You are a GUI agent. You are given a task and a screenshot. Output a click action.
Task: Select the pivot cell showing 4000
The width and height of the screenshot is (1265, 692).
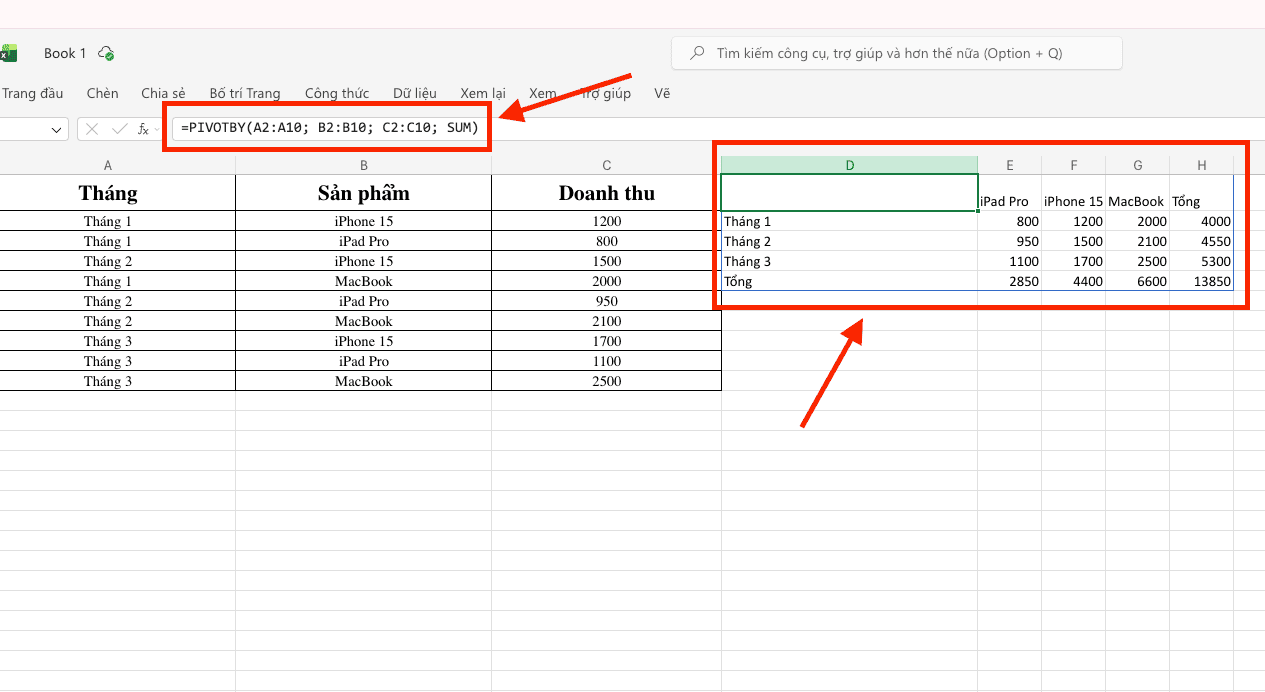1201,221
